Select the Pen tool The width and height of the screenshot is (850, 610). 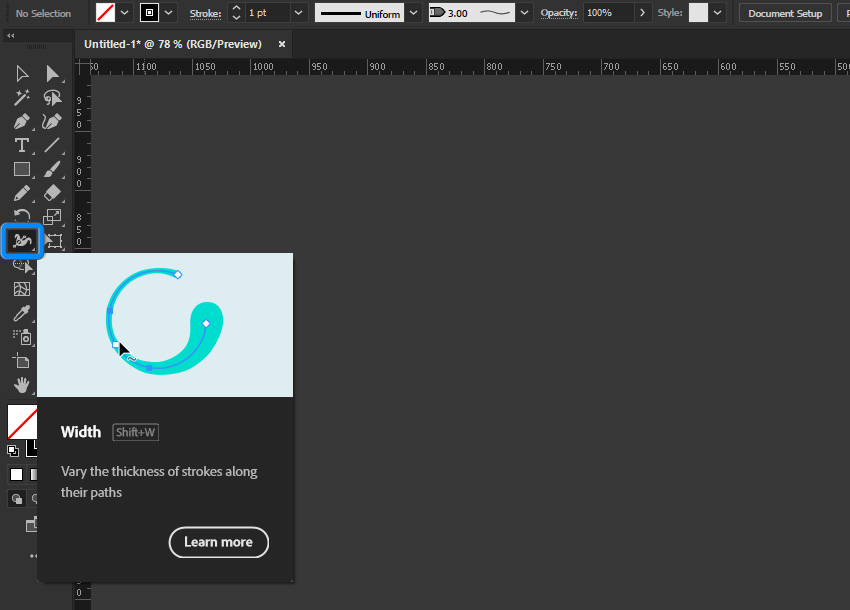click(21, 121)
